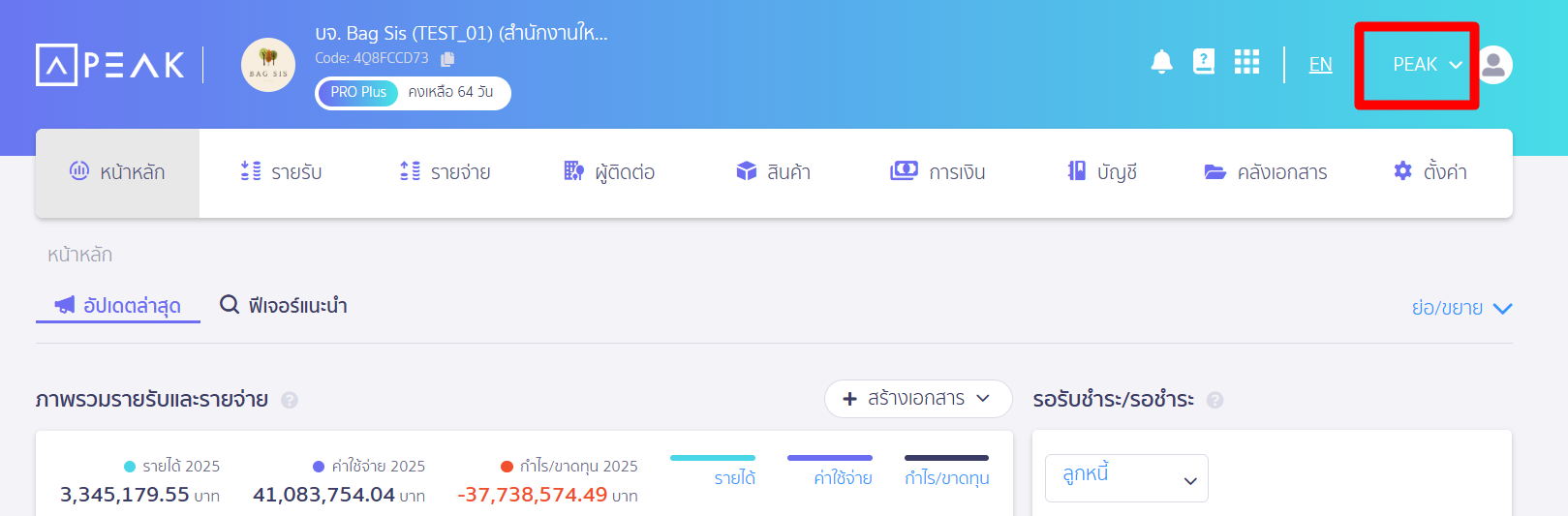Screen dimensions: 1568x516
Task: Open the ผู้ติดต่อ menu
Action: click(x=609, y=172)
